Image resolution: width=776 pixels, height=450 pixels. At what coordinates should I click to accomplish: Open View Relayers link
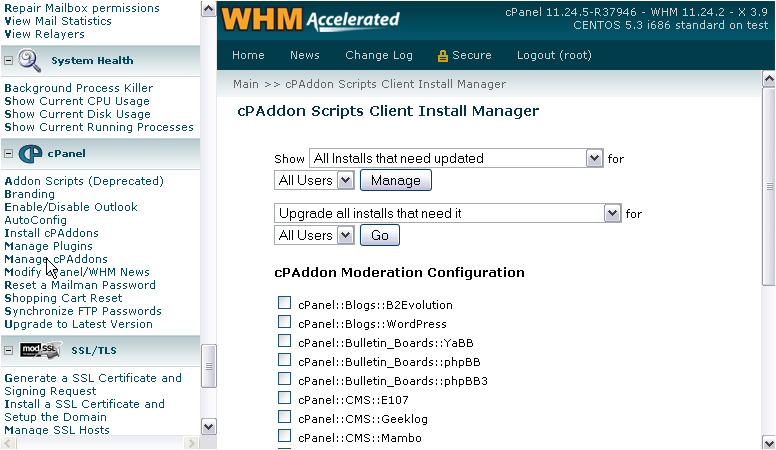tap(45, 34)
